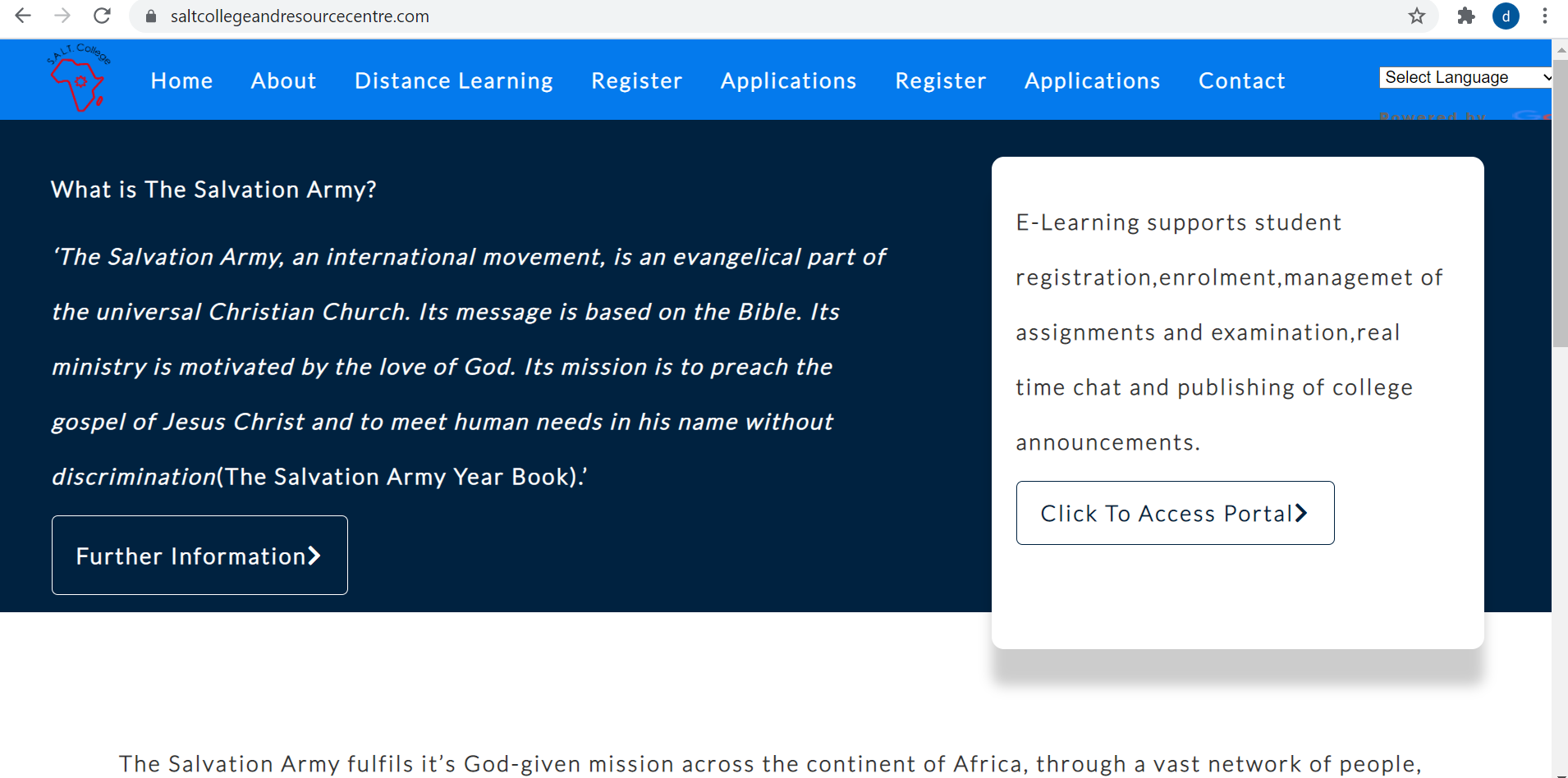Click the S.A.L.T. College Africa logo
The height and width of the screenshot is (778, 1568).
(79, 79)
